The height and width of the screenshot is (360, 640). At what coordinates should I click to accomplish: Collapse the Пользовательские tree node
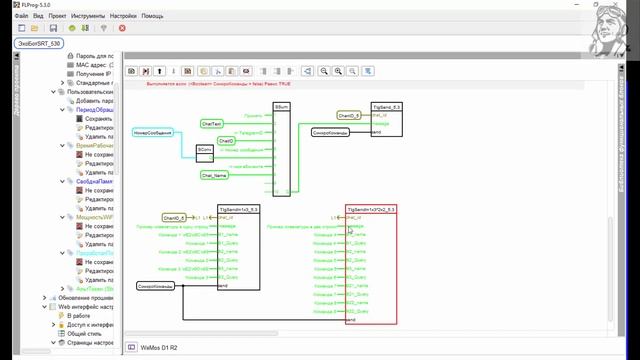[53, 92]
